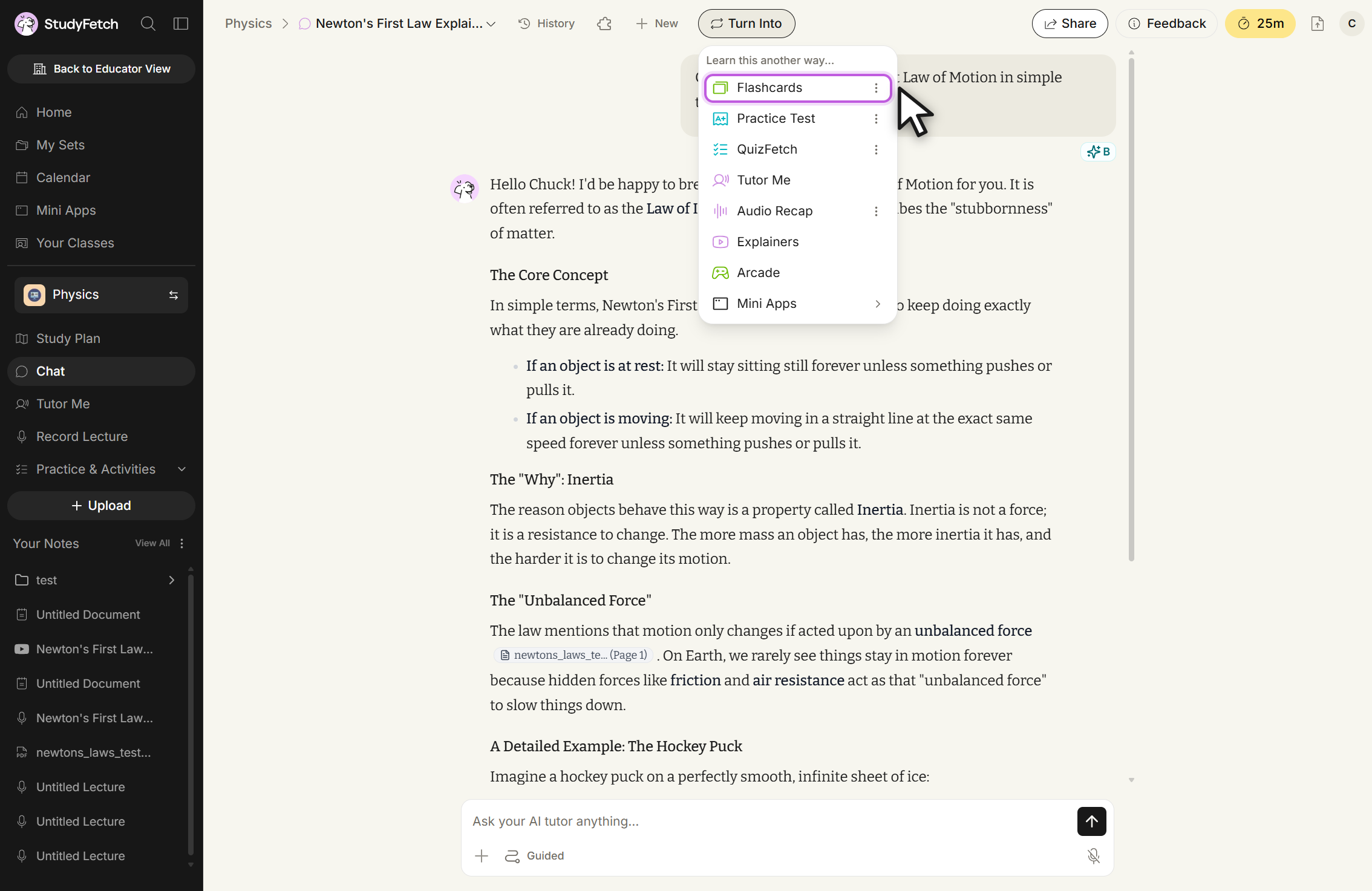Click the notes list scrollbar
The height and width of the screenshot is (891, 1372).
[191, 714]
